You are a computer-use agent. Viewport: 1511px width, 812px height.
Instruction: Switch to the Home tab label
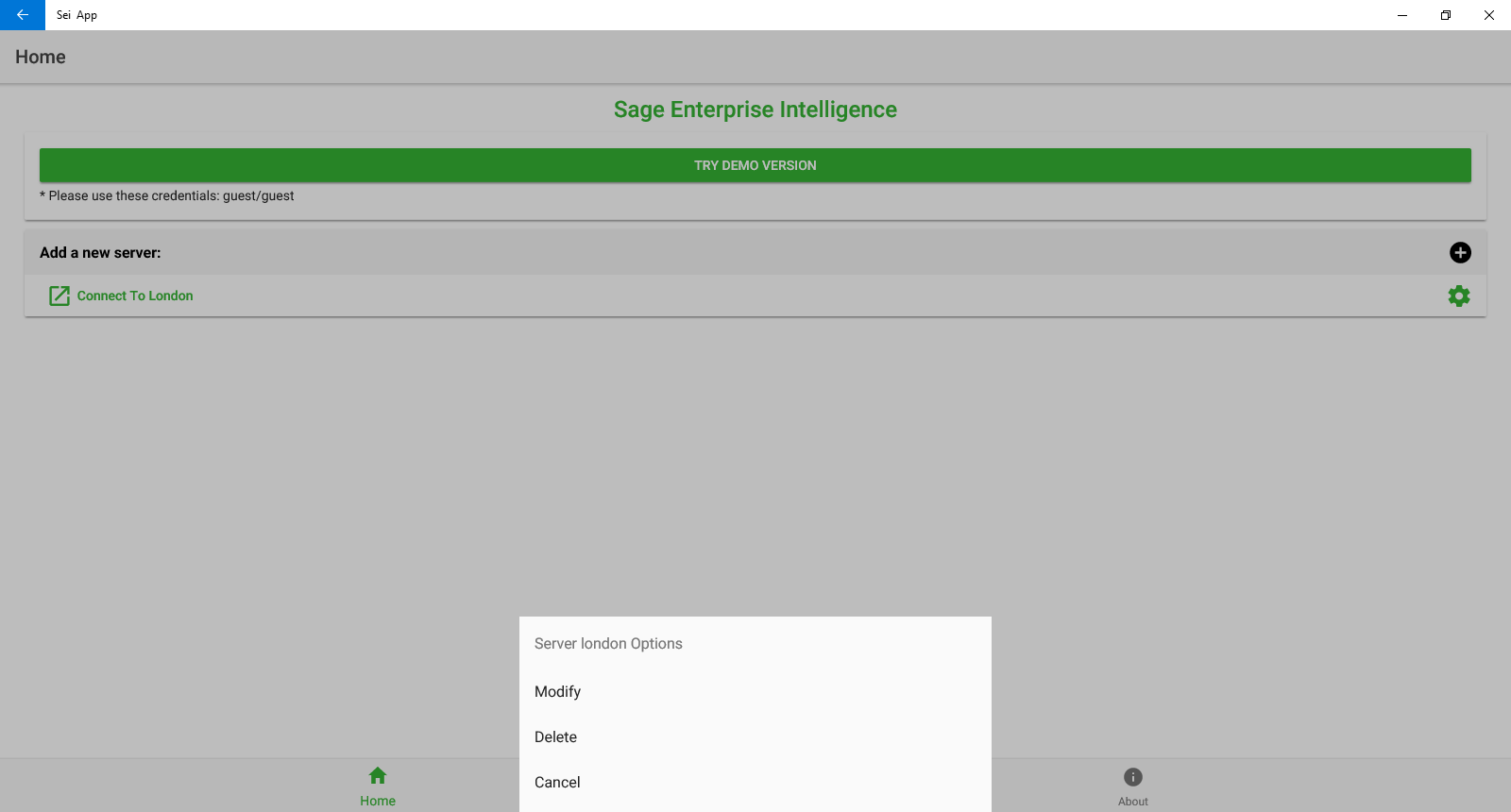tap(378, 801)
